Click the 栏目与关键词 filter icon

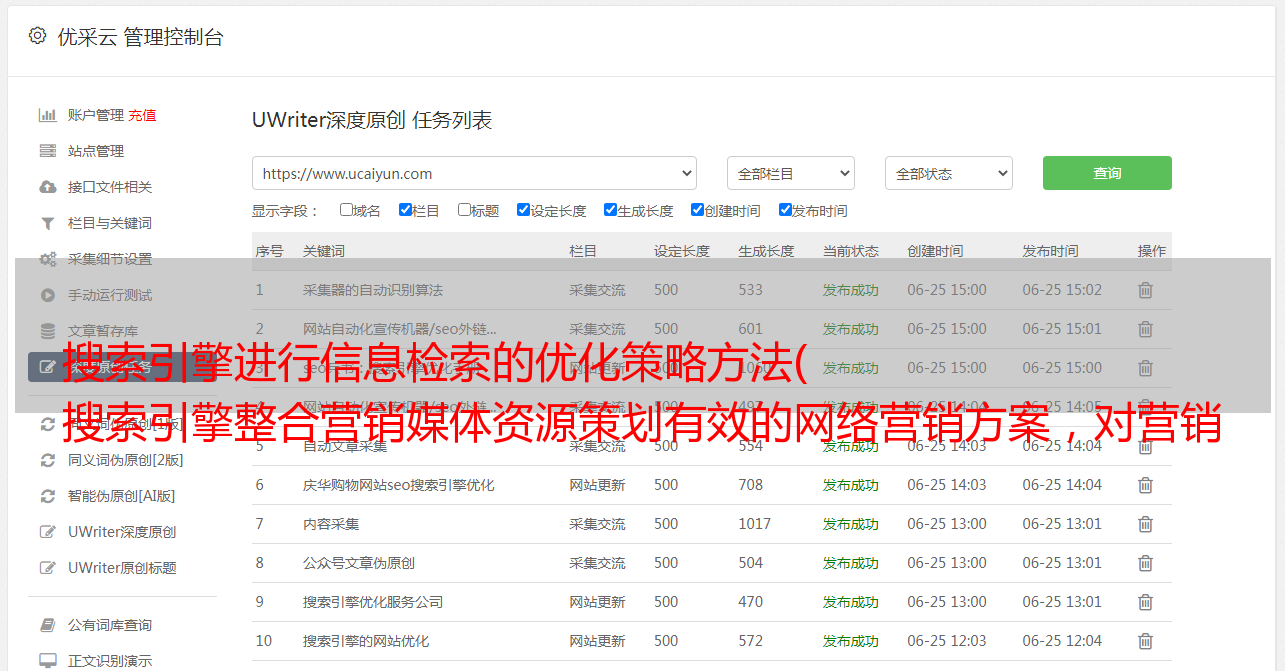click(47, 223)
